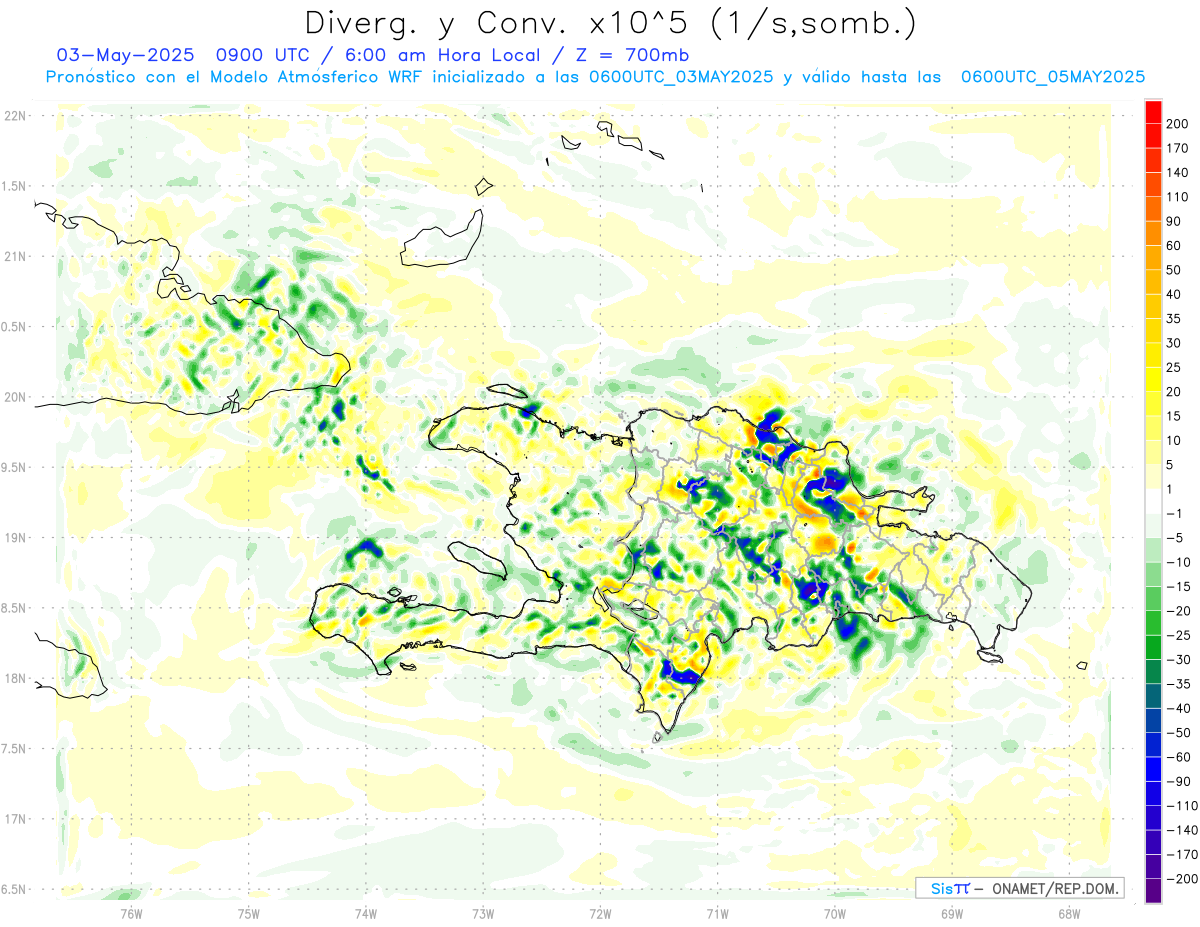Click the "-170" value on the color bar
The image size is (1200, 927).
[x=1181, y=855]
